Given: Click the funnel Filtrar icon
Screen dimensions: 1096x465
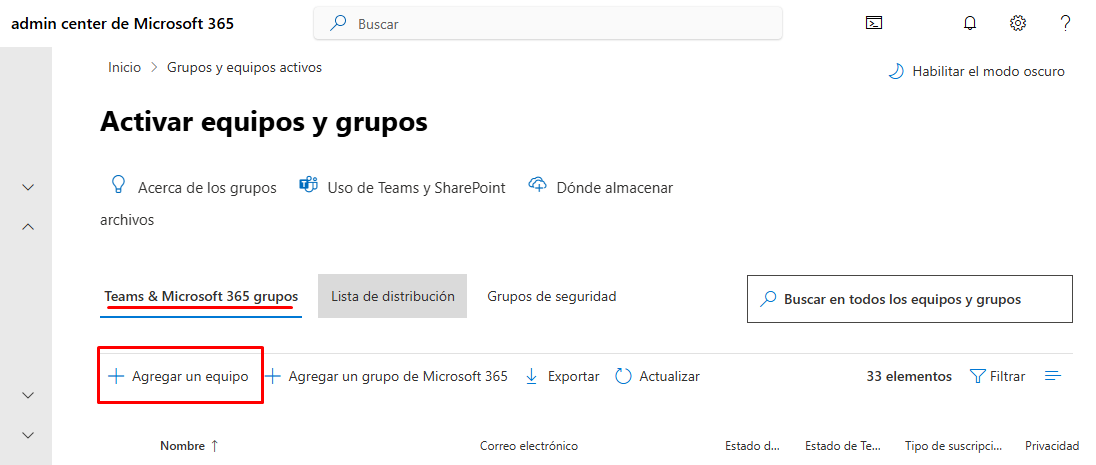Looking at the screenshot, I should 977,376.
